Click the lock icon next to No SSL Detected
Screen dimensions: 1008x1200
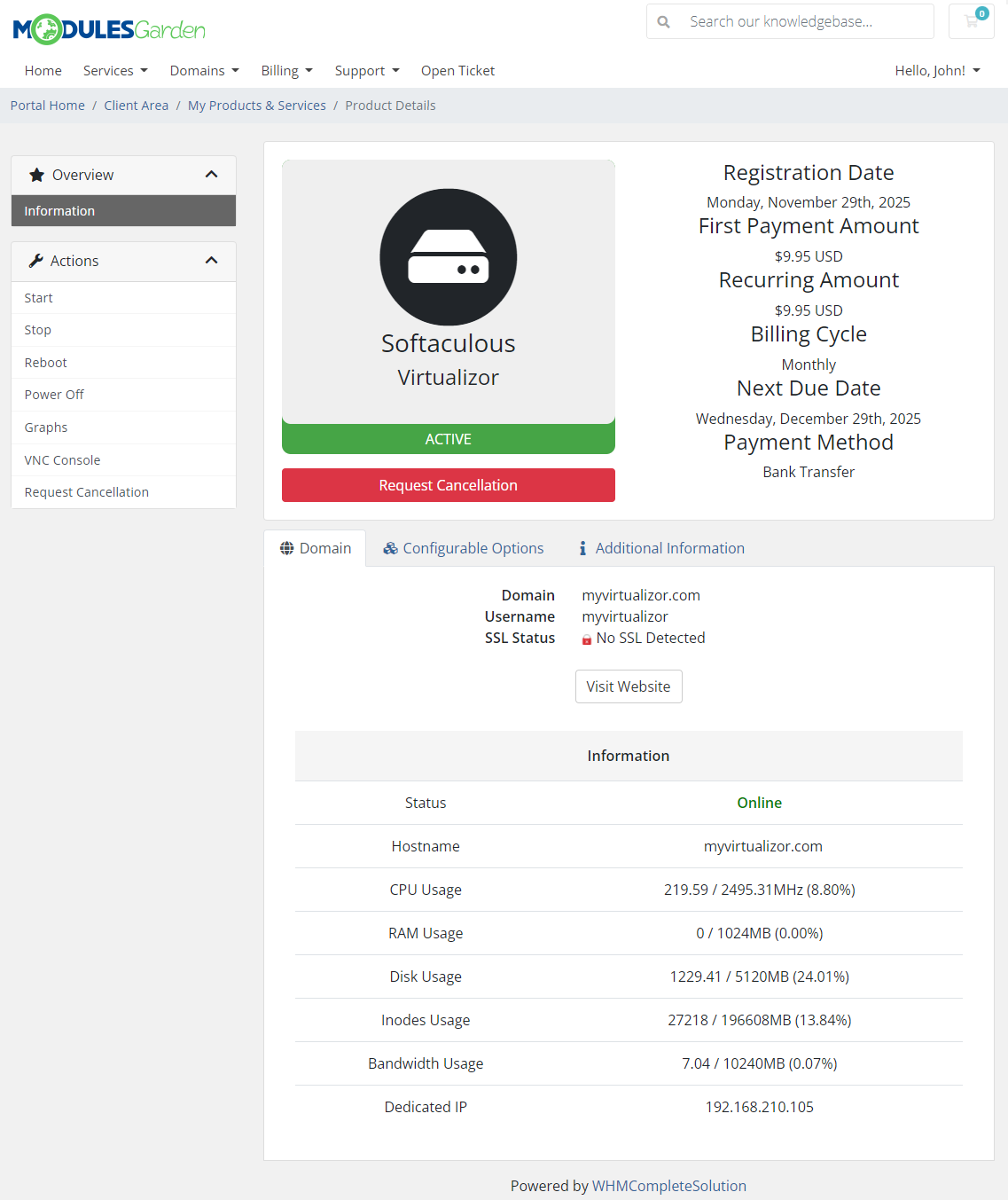click(587, 638)
